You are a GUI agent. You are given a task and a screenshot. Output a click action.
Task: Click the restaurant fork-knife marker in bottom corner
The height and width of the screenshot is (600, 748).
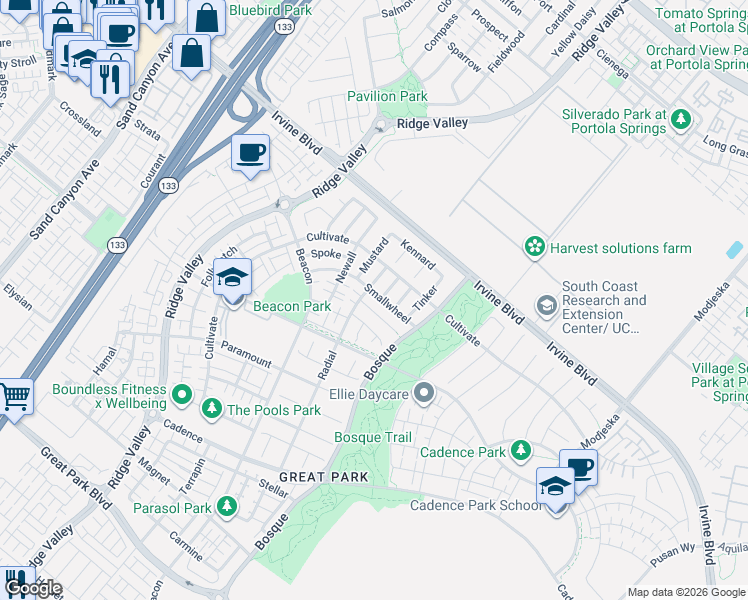[18, 583]
